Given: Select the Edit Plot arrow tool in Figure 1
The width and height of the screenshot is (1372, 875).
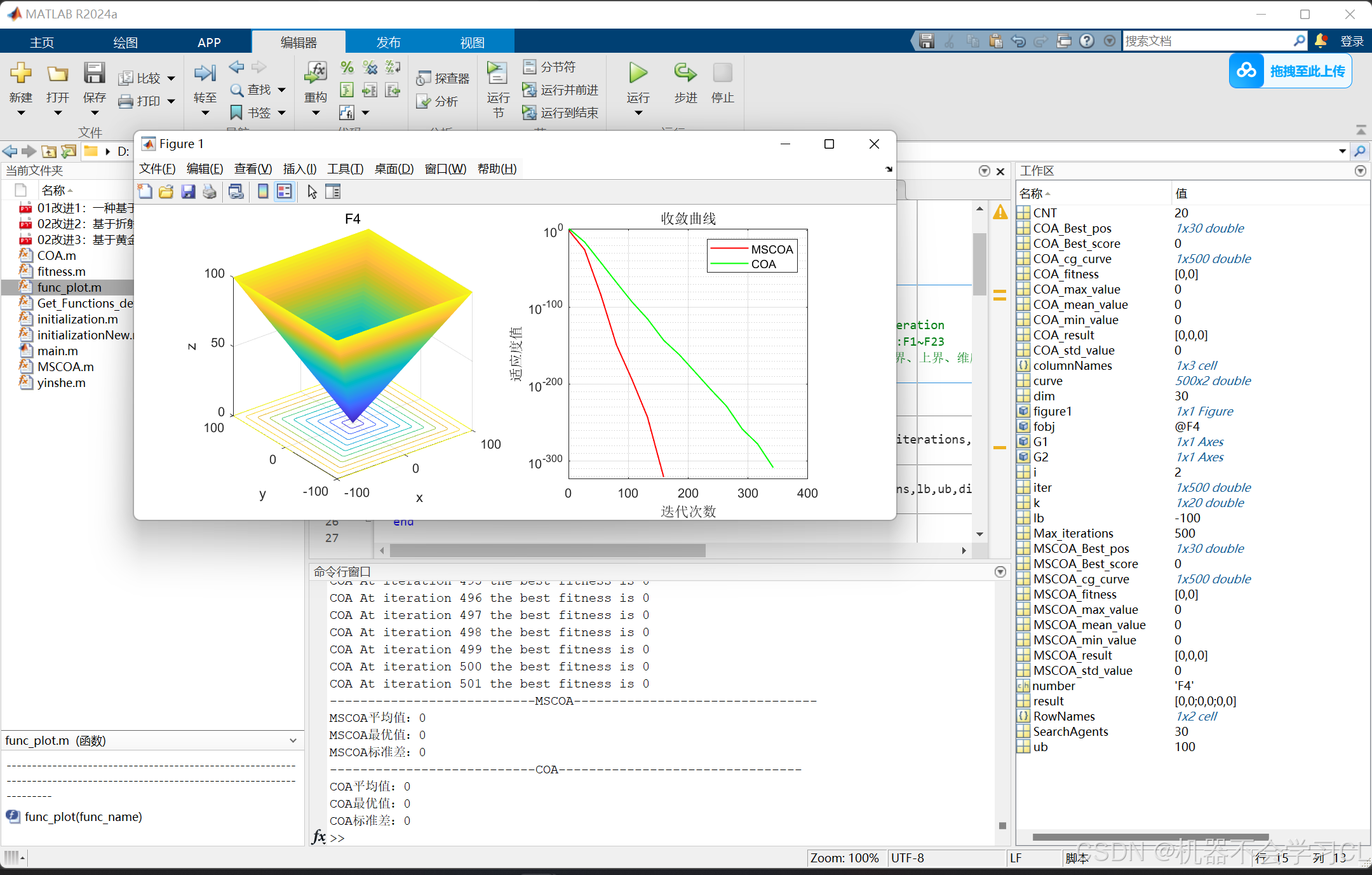Looking at the screenshot, I should (312, 191).
